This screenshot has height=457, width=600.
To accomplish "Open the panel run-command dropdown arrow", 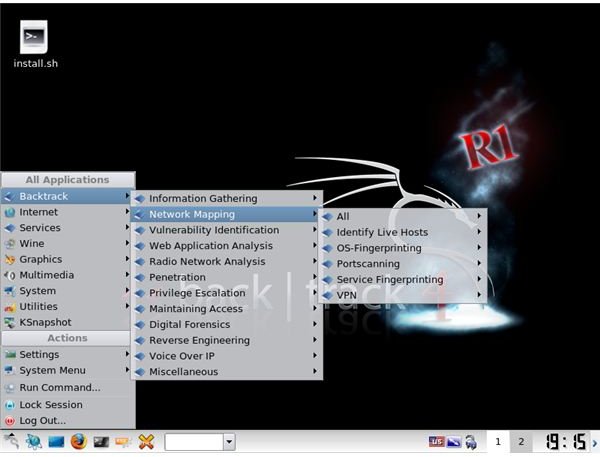I will tap(229, 442).
